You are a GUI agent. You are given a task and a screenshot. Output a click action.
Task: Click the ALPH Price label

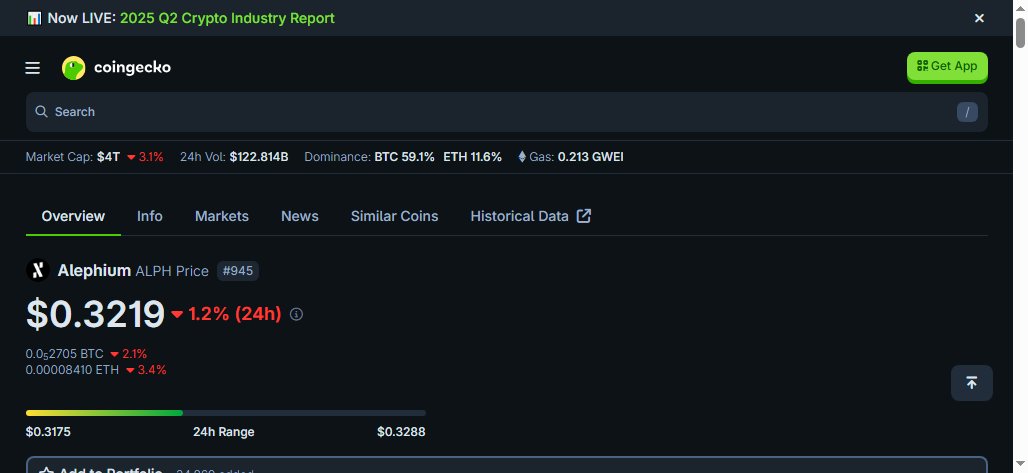pyautogui.click(x=172, y=271)
